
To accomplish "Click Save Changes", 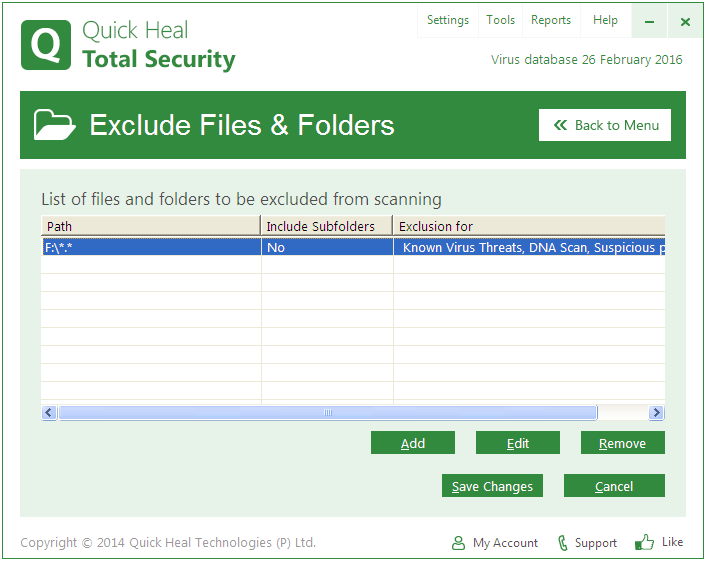I will (x=492, y=486).
